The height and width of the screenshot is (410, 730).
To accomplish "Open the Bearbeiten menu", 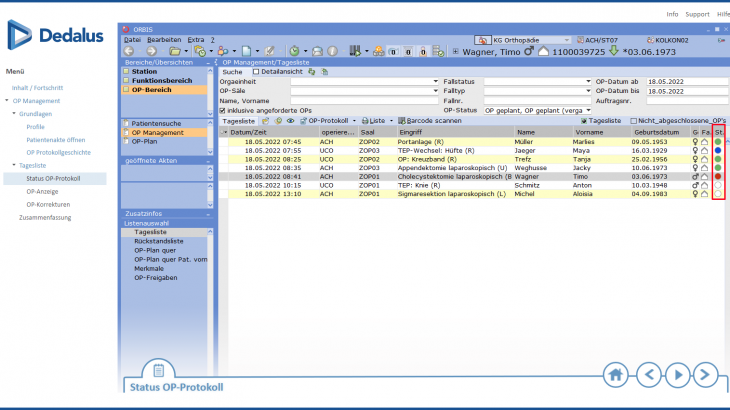I will click(x=165, y=38).
